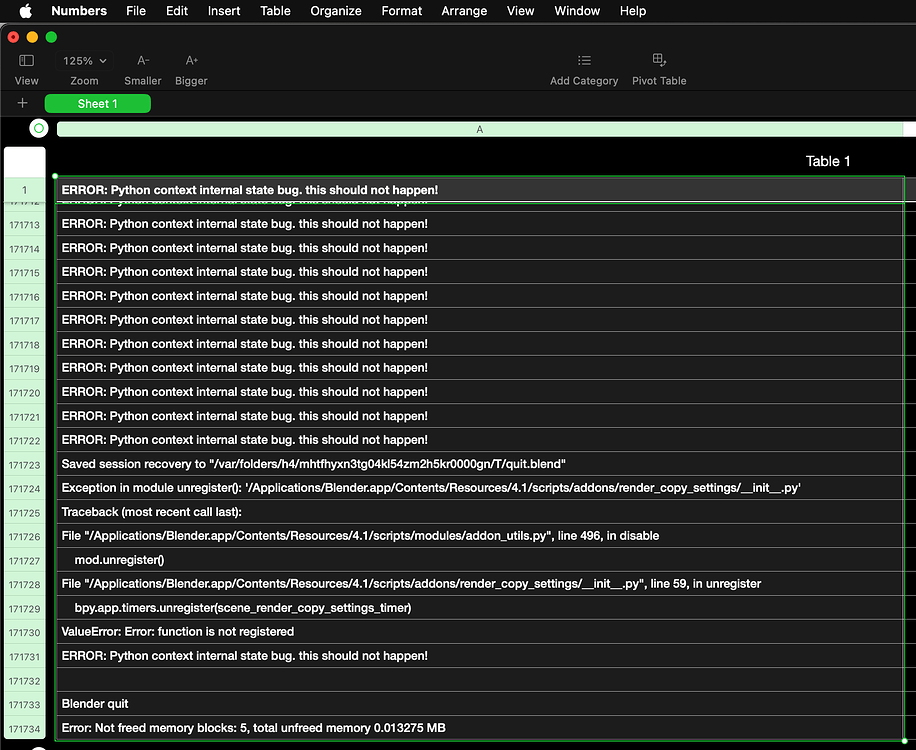Image resolution: width=916 pixels, height=750 pixels.
Task: Close the Numbers window with red button
Action: click(x=13, y=37)
